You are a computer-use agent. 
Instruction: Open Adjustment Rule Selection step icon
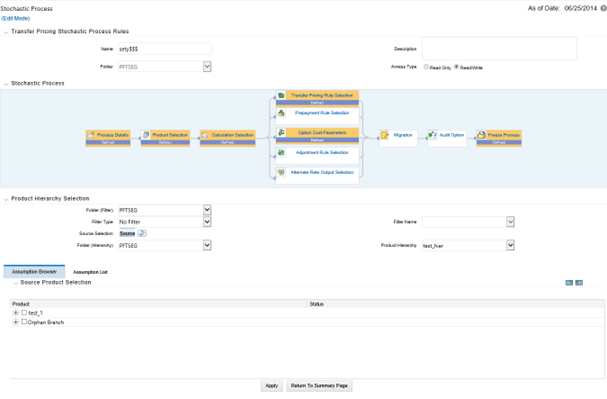pos(281,152)
